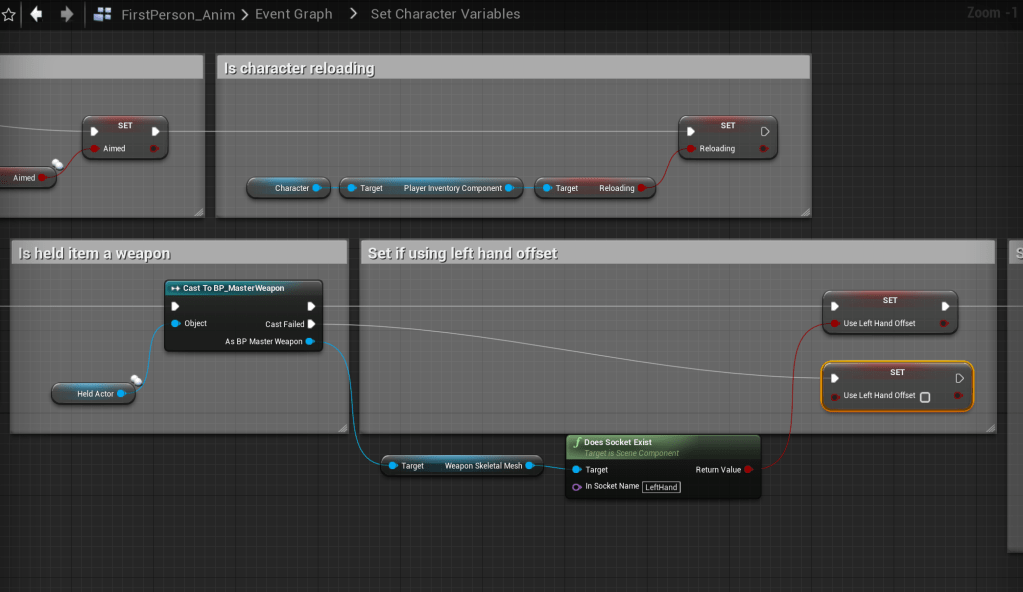Click the Cast Failed execution pin
1023x592 pixels.
[x=312, y=324]
